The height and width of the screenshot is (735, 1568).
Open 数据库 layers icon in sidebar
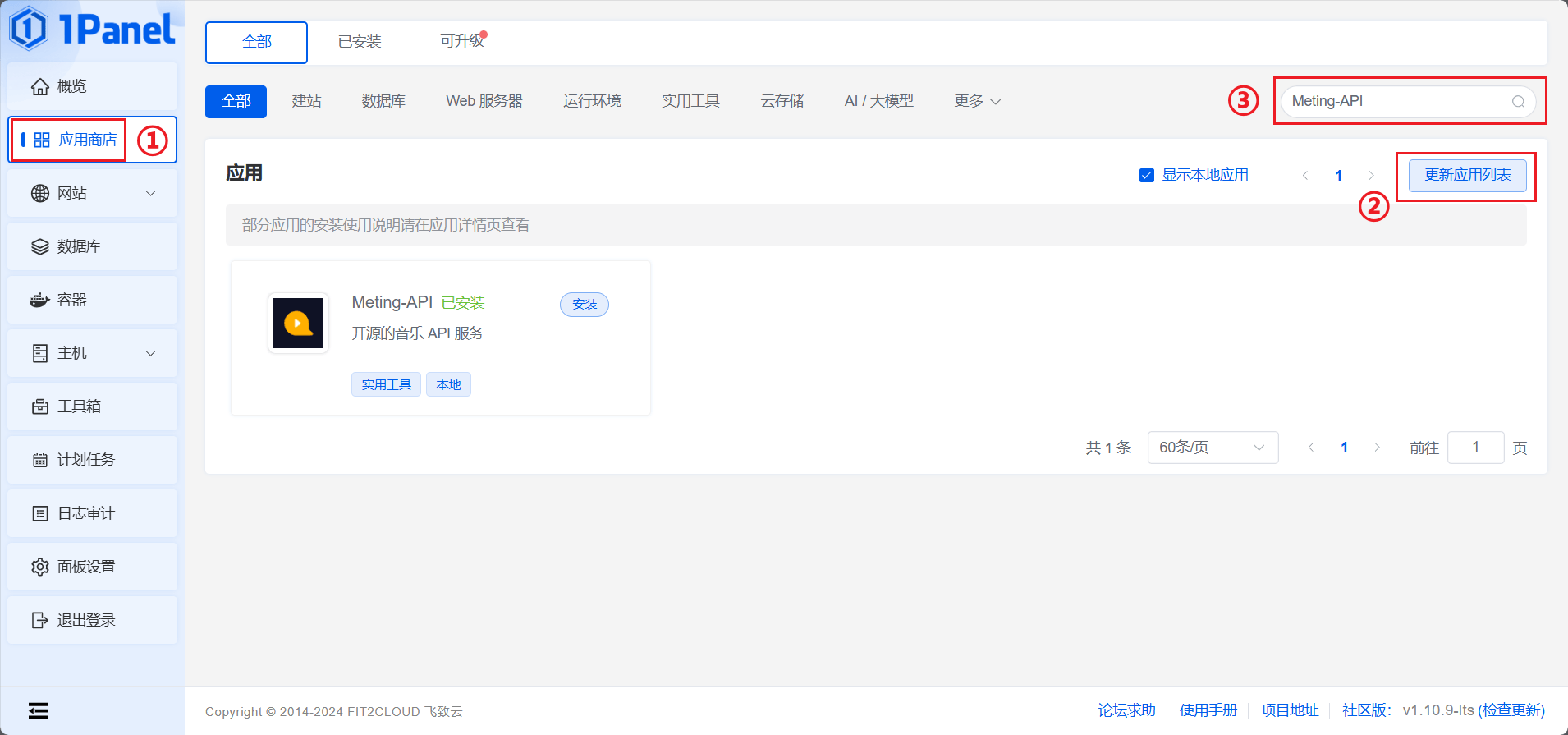[39, 246]
